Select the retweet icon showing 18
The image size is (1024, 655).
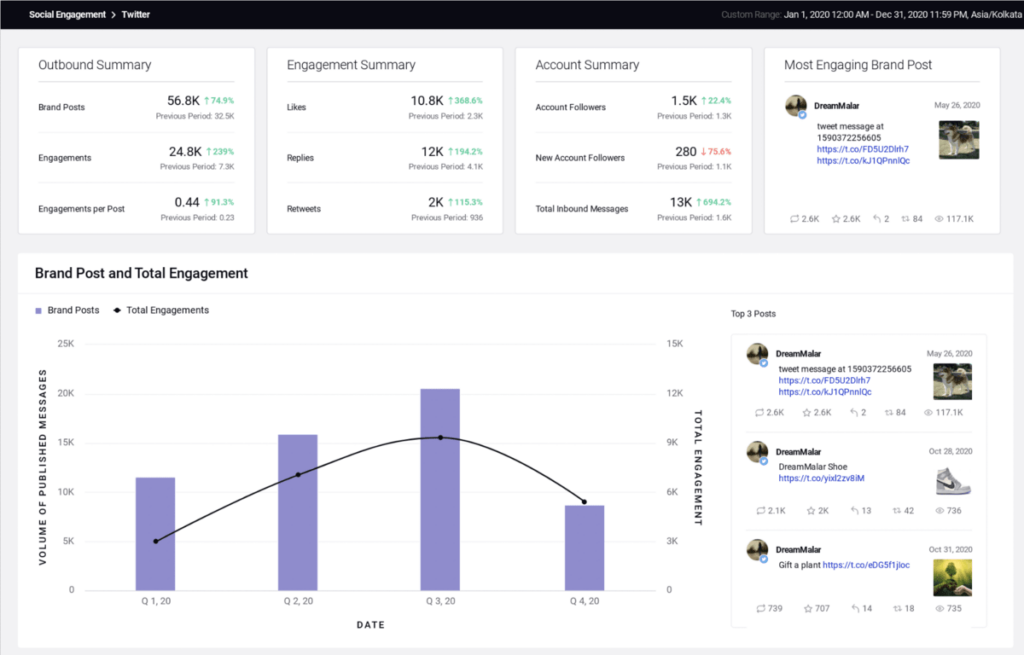click(898, 607)
